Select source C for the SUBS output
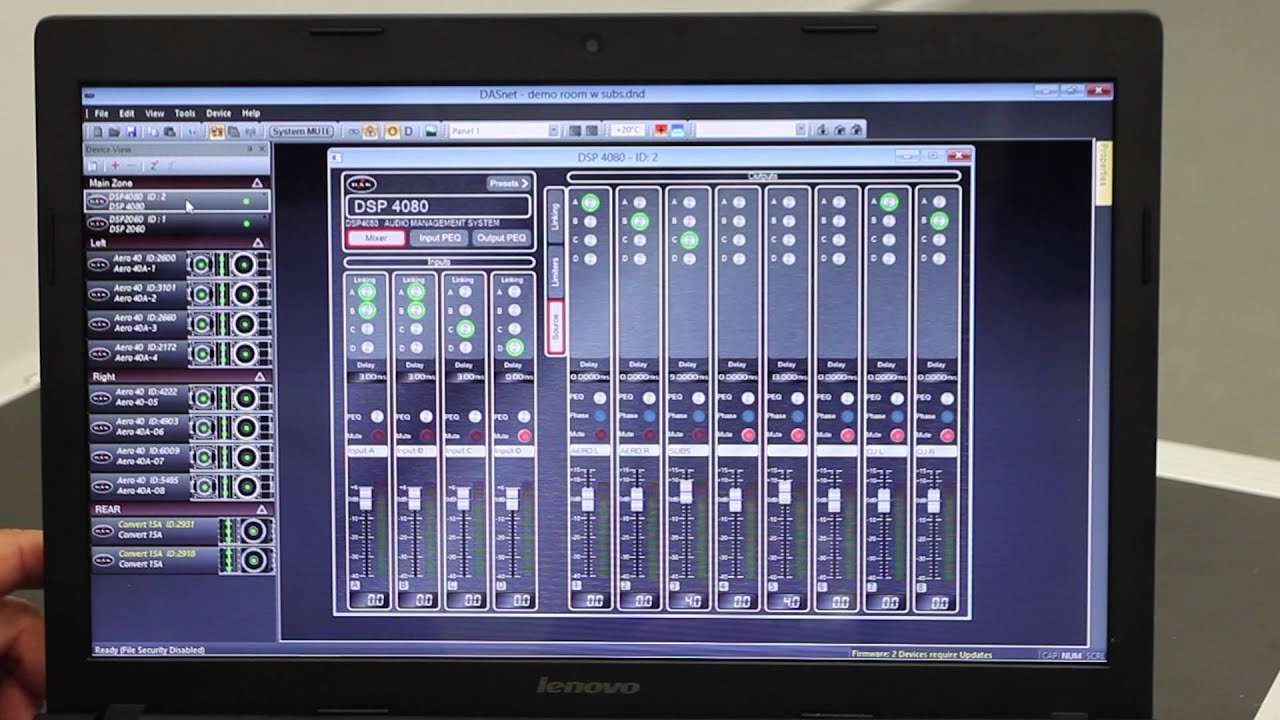 pyautogui.click(x=689, y=240)
